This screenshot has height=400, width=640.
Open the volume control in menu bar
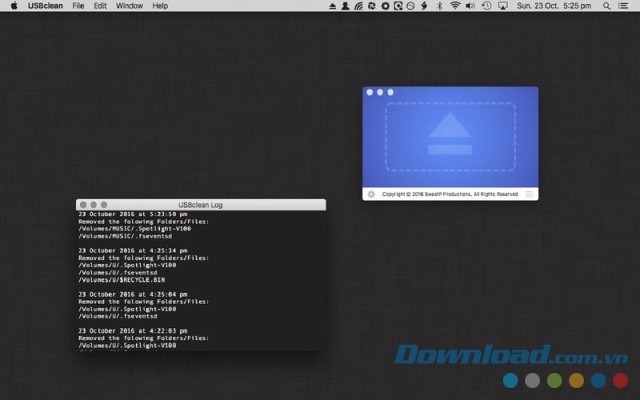pos(471,6)
